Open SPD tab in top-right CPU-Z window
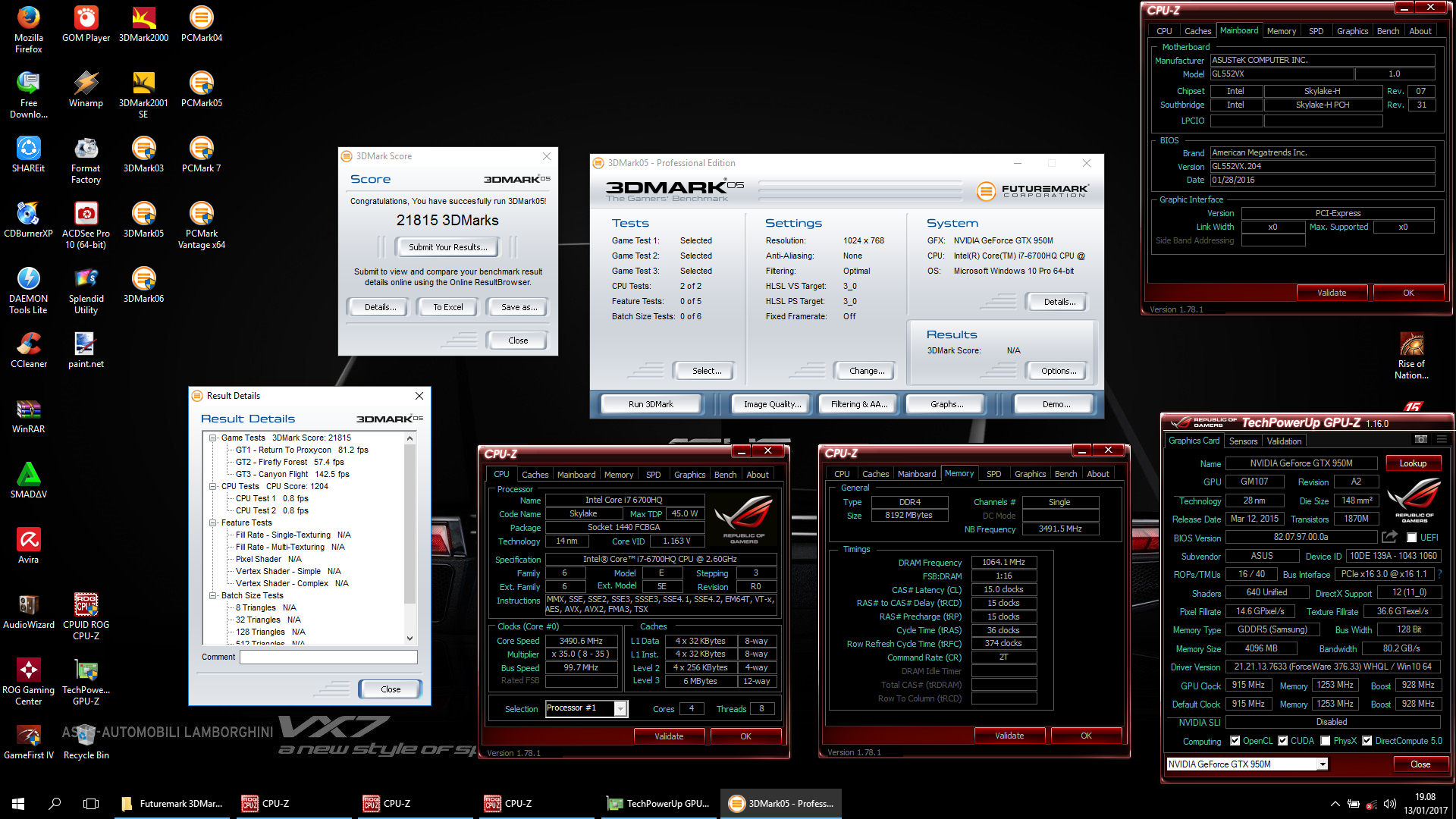1456x819 pixels. pos(1316,31)
